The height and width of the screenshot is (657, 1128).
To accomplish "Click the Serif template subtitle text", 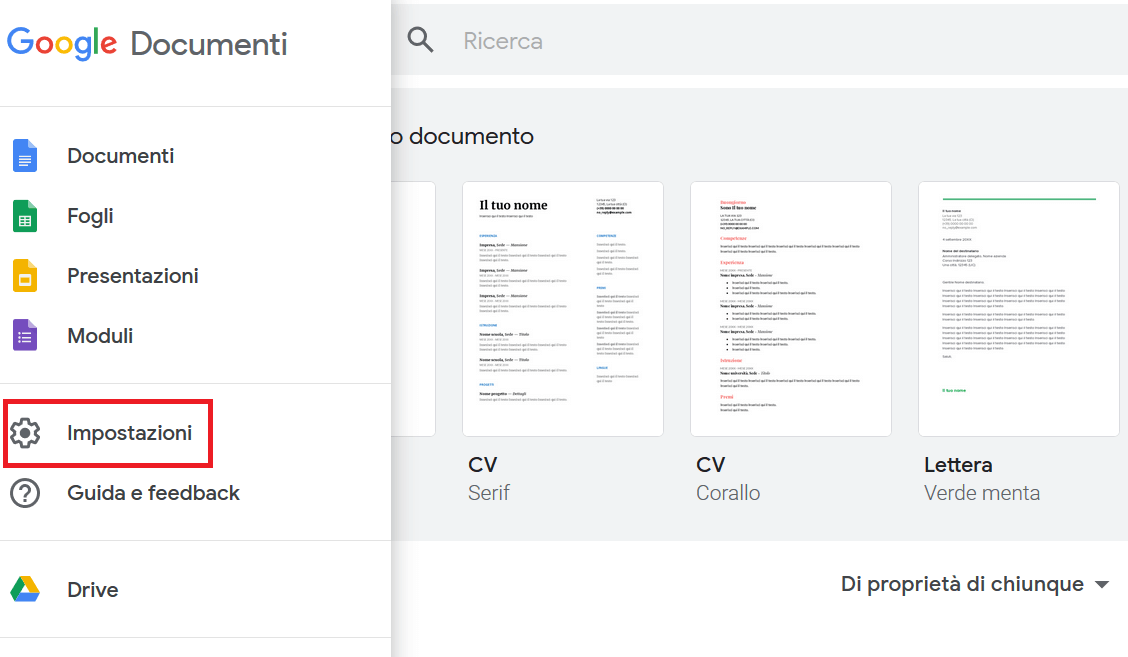I will [x=488, y=493].
